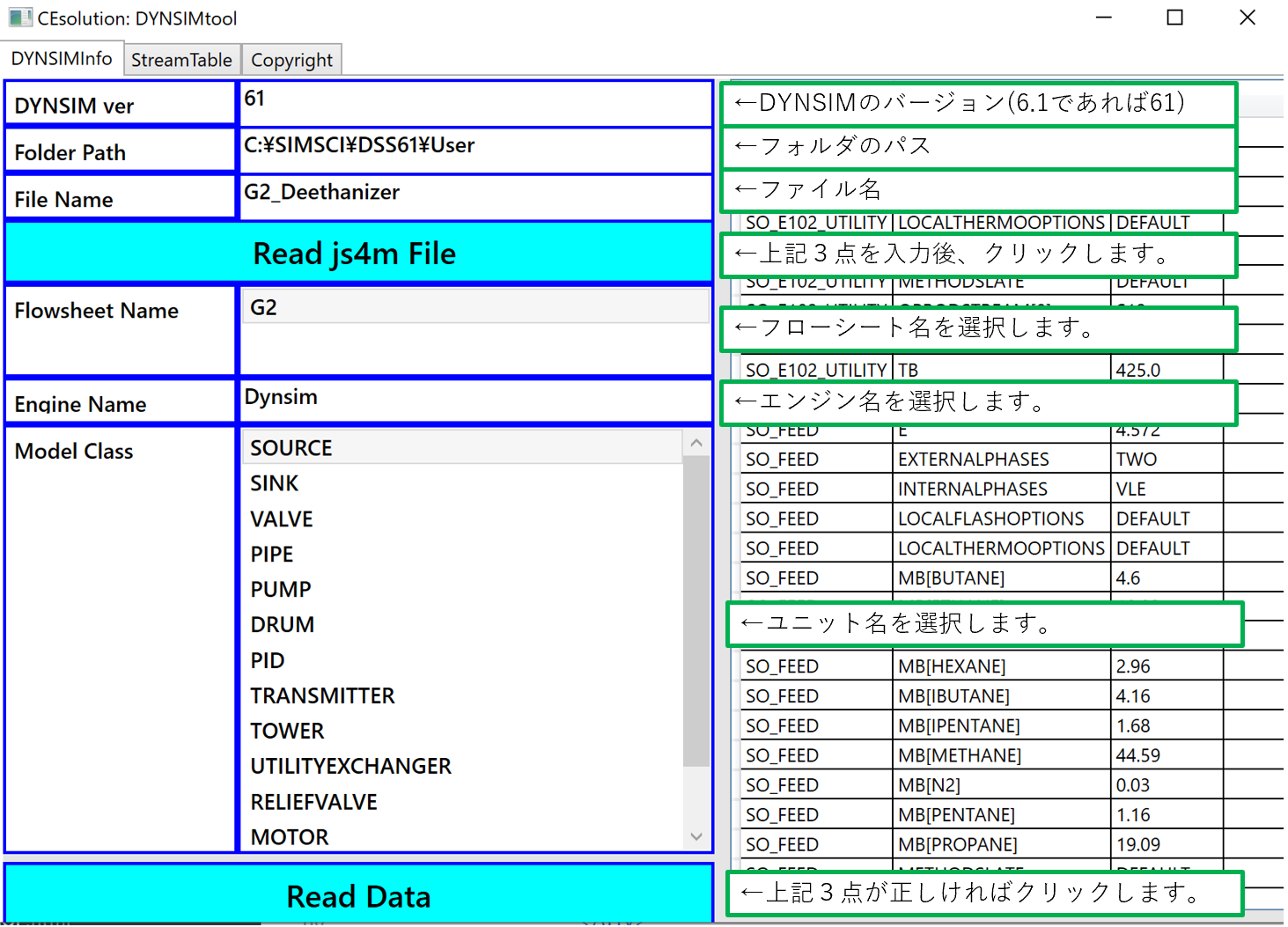Click the MB[N2] table cell
The width and height of the screenshot is (1288, 927).
[x=1001, y=785]
